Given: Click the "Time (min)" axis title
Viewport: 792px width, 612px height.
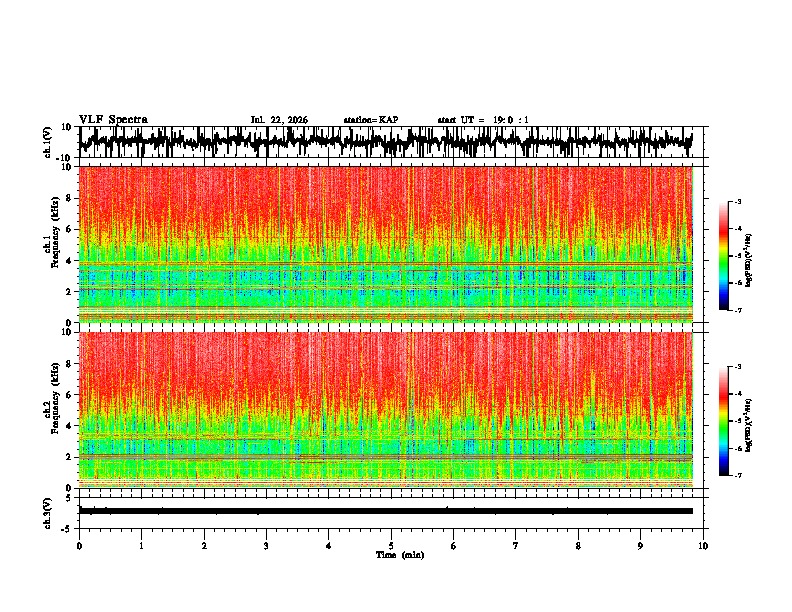Looking at the screenshot, I should [400, 555].
